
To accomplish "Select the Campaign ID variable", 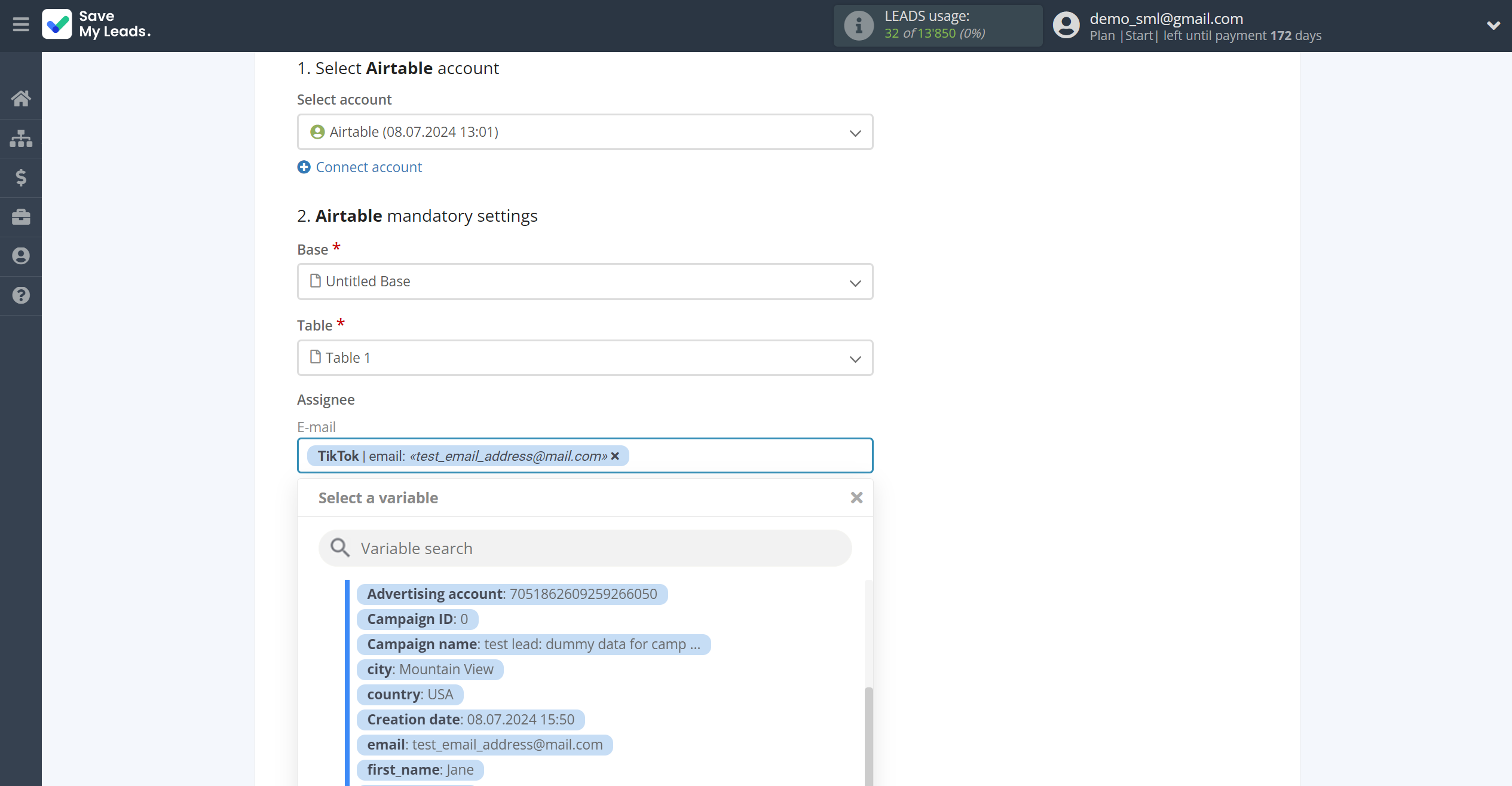I will pos(417,619).
